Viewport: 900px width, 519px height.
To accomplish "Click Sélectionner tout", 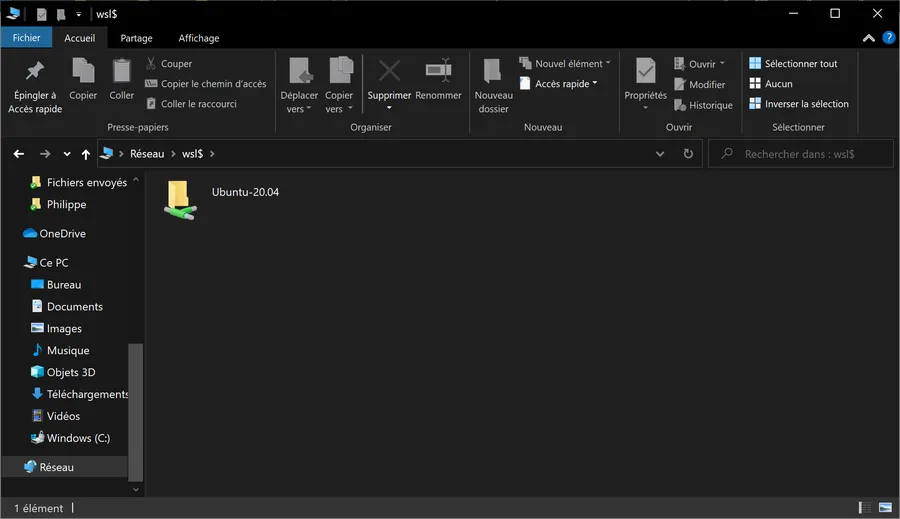I will point(793,64).
